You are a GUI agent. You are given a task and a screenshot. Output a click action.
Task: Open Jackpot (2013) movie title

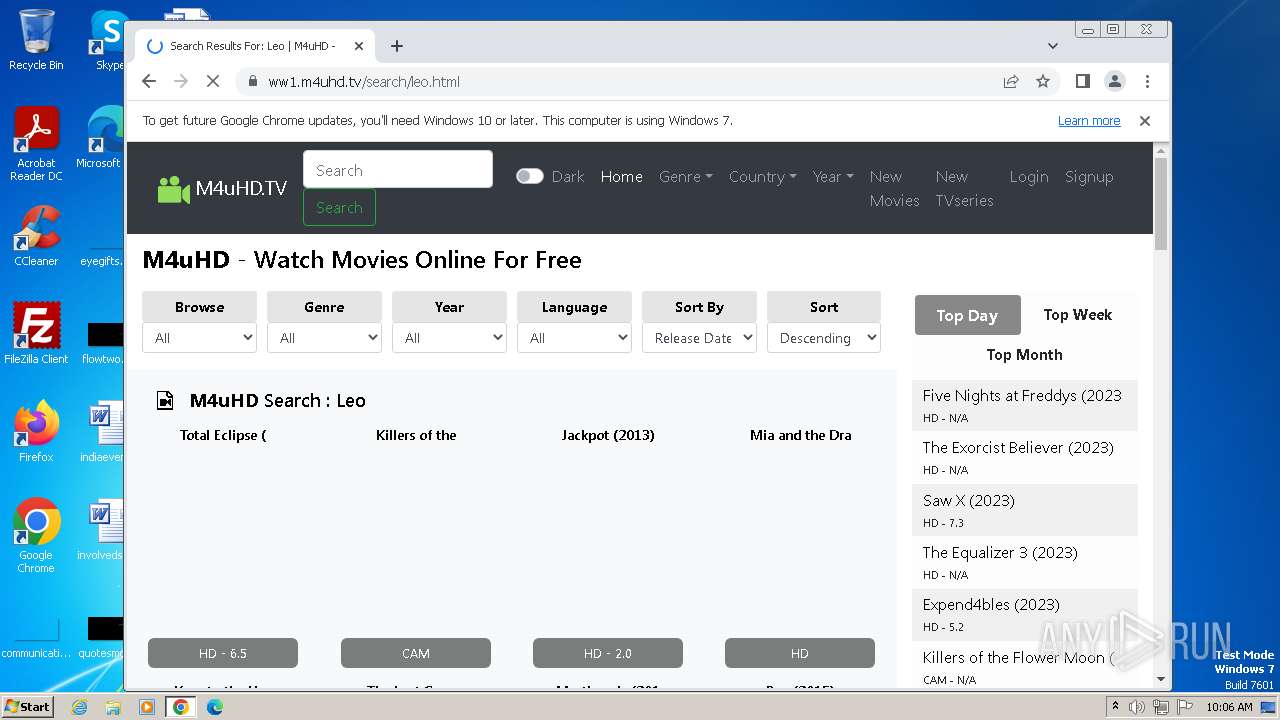[x=608, y=435]
